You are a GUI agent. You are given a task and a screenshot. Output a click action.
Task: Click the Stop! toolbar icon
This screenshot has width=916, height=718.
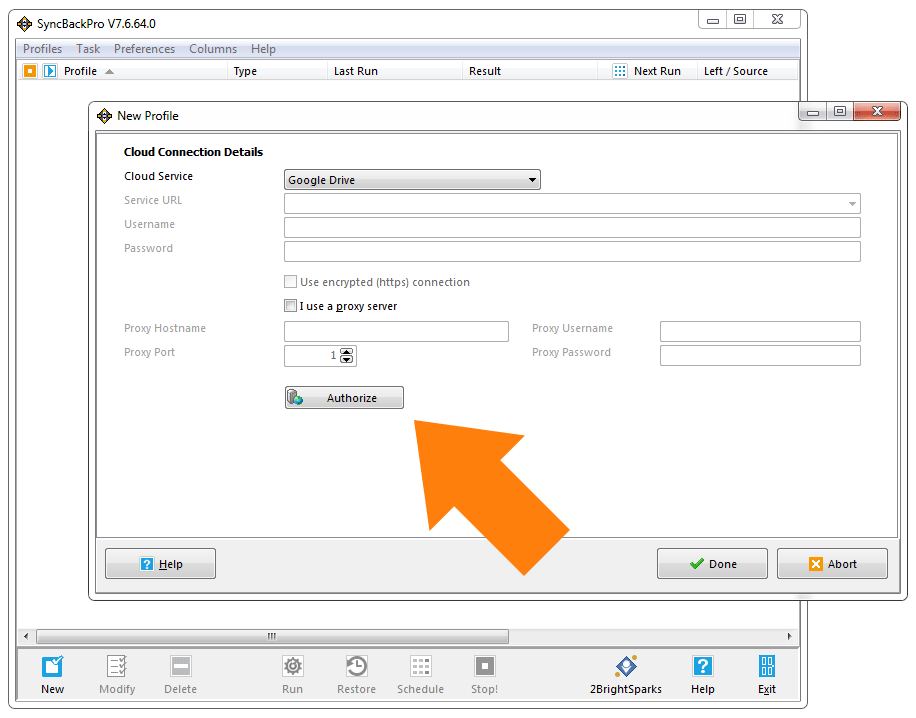click(485, 667)
